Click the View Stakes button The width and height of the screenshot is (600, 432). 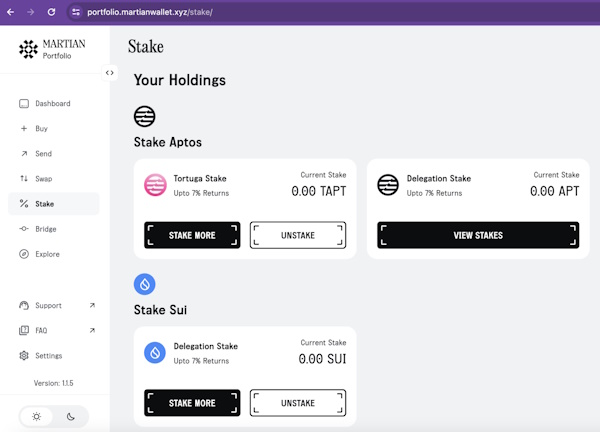(477, 235)
